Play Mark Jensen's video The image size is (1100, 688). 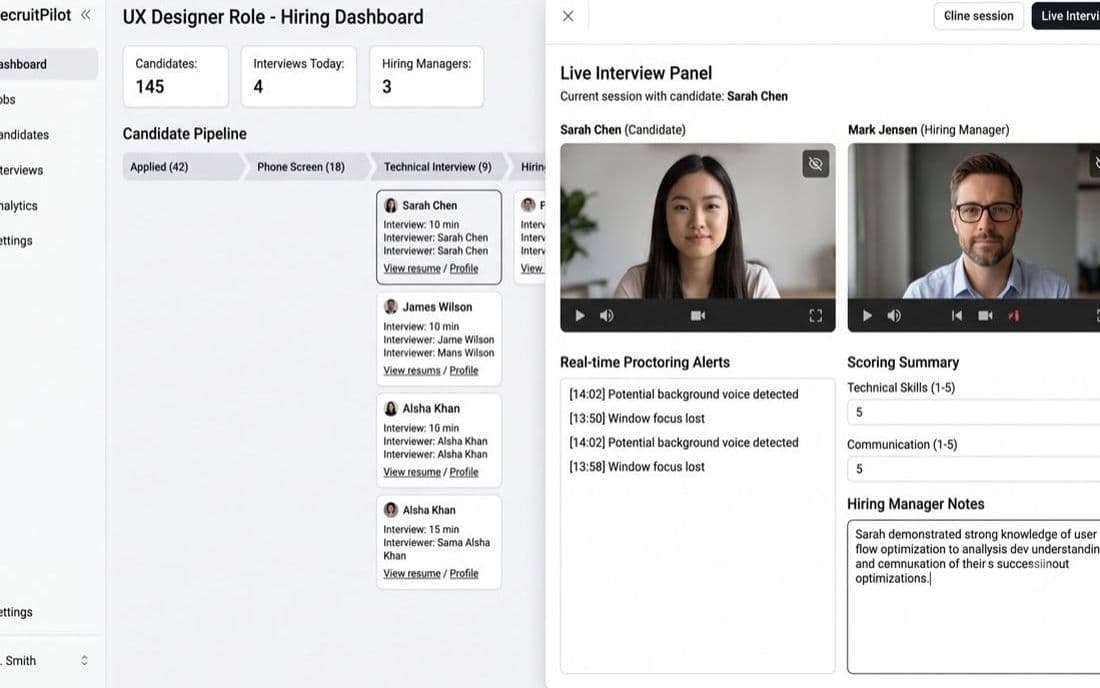click(867, 316)
